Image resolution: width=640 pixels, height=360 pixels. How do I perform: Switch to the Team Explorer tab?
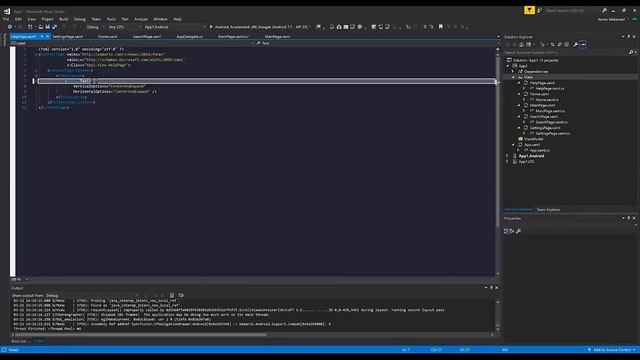pyautogui.click(x=548, y=210)
